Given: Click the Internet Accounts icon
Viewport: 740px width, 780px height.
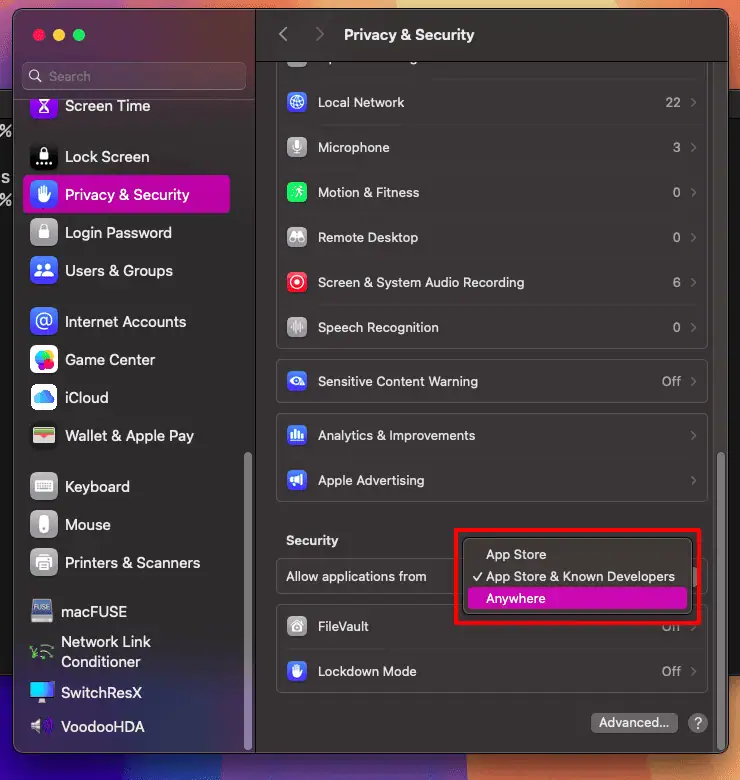Looking at the screenshot, I should click(44, 322).
